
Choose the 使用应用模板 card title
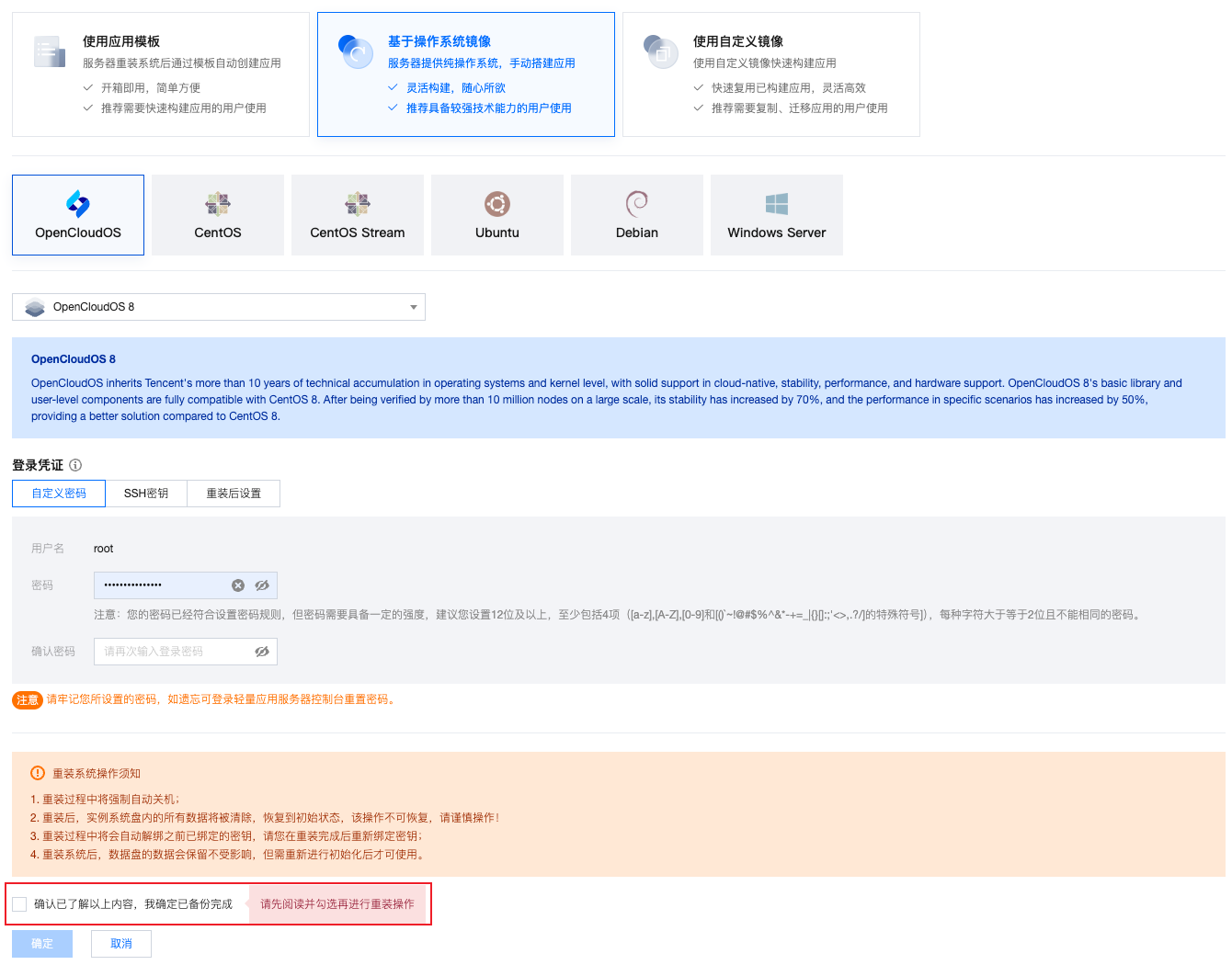(x=121, y=41)
